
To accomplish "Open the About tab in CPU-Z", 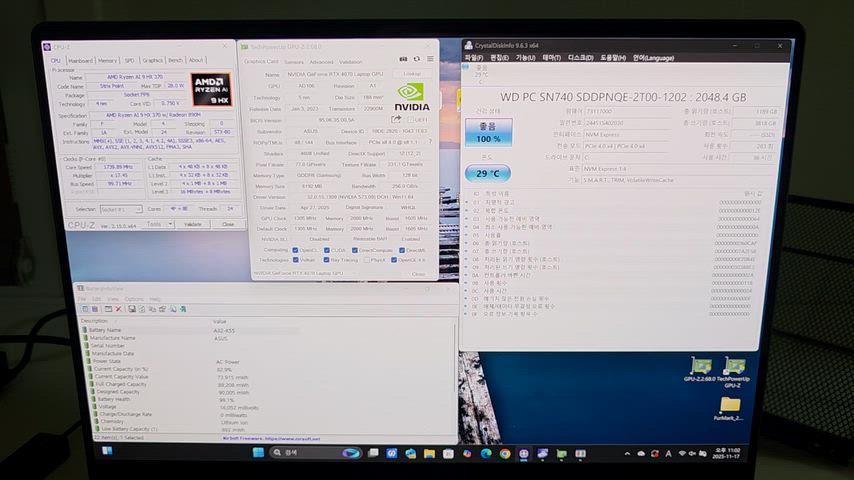I will point(196,60).
